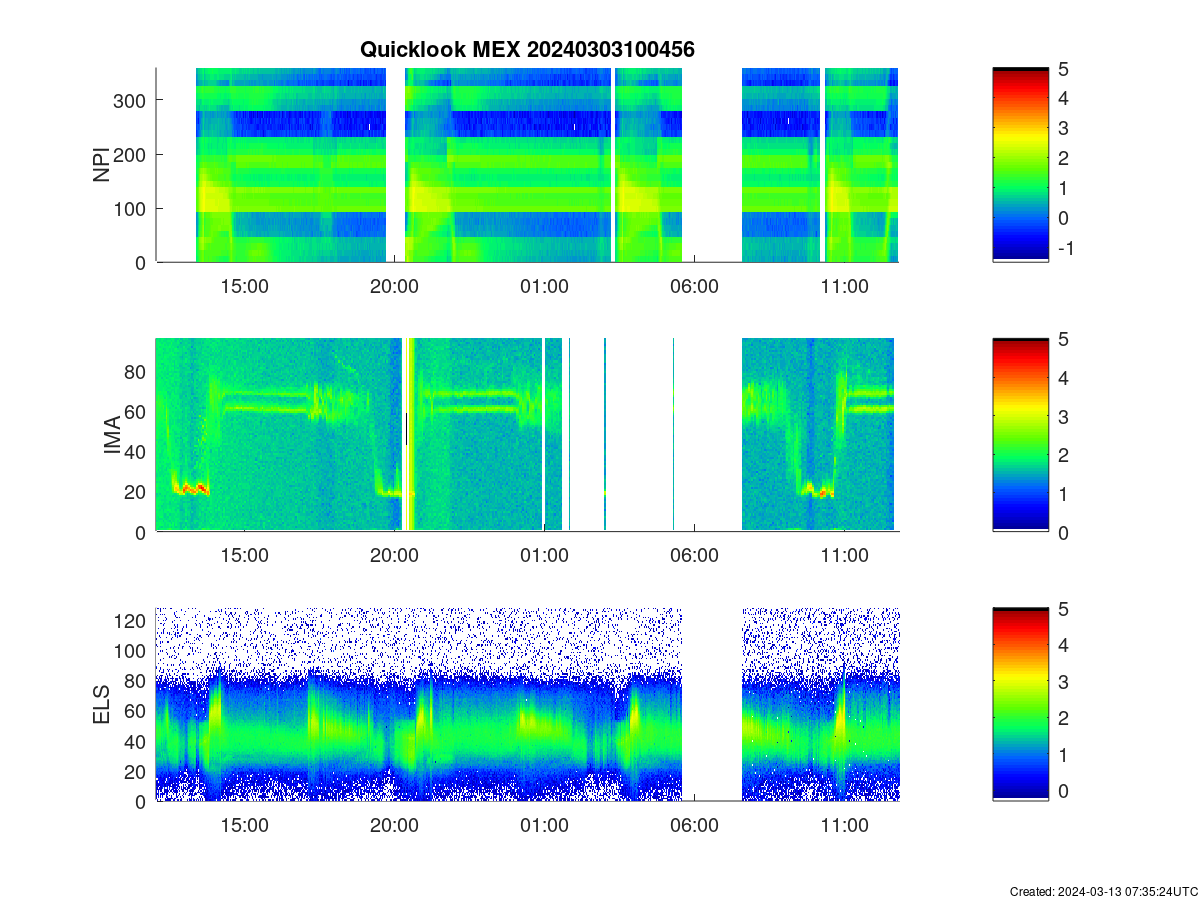Click the 80 tick on the IMA y-axis
The image size is (1200, 900).
pos(137,371)
